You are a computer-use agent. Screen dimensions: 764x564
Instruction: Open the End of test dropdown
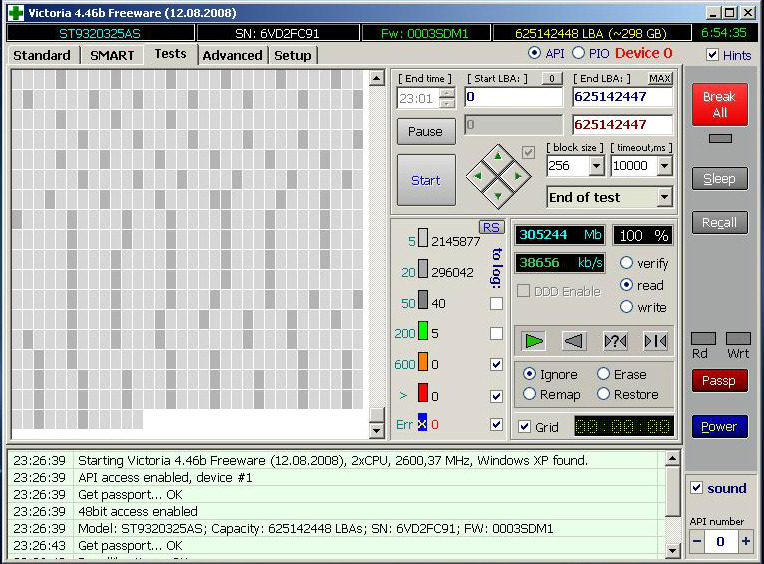coord(664,198)
